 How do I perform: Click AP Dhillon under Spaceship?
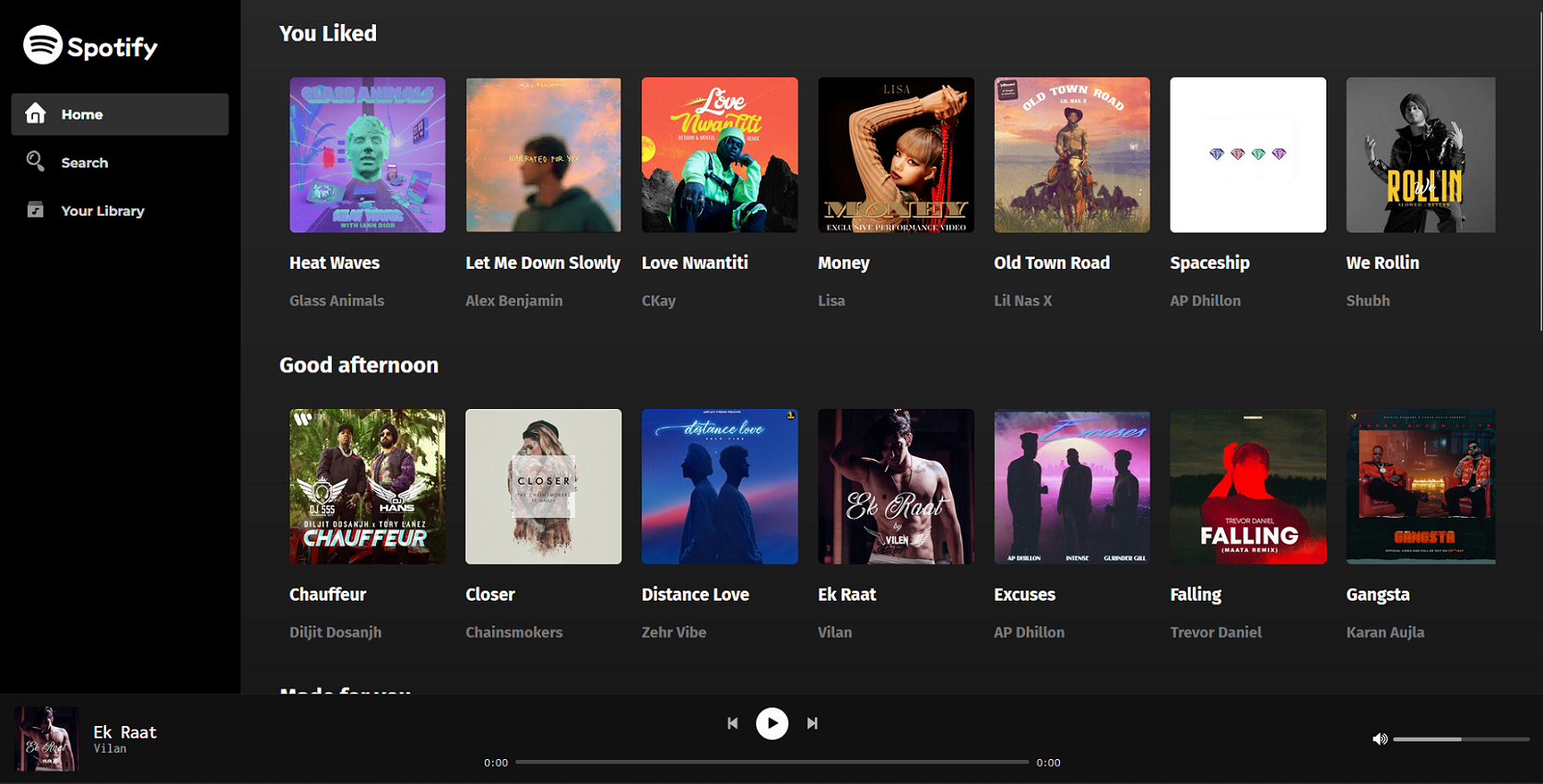click(1205, 300)
